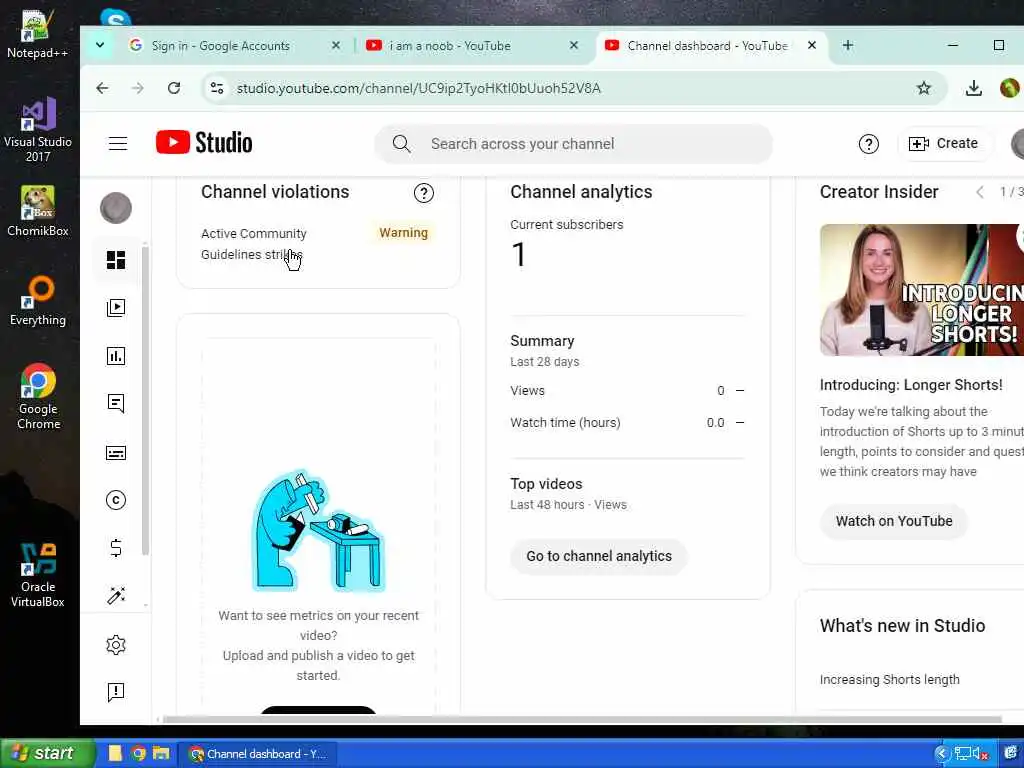Click the browser back arrow
The image size is (1024, 768).
(103, 88)
